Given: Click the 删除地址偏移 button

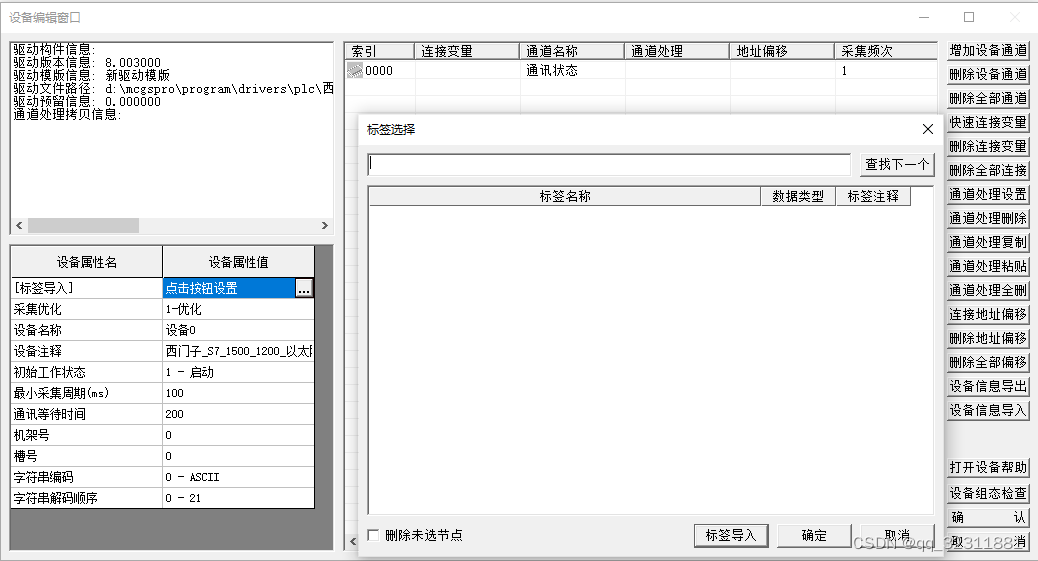Looking at the screenshot, I should click(x=988, y=338).
